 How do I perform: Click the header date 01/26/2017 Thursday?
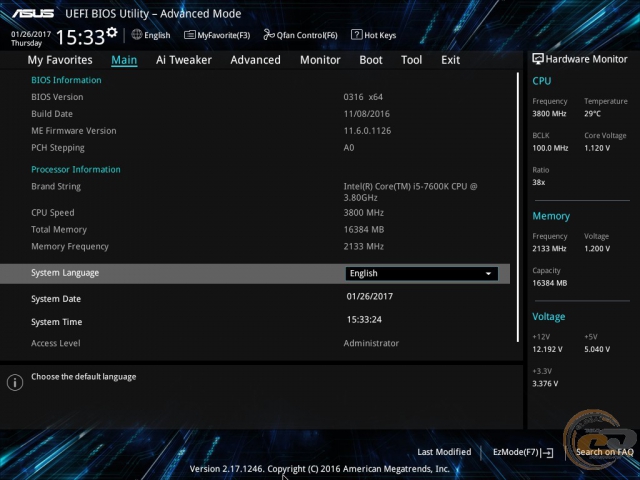(31, 38)
